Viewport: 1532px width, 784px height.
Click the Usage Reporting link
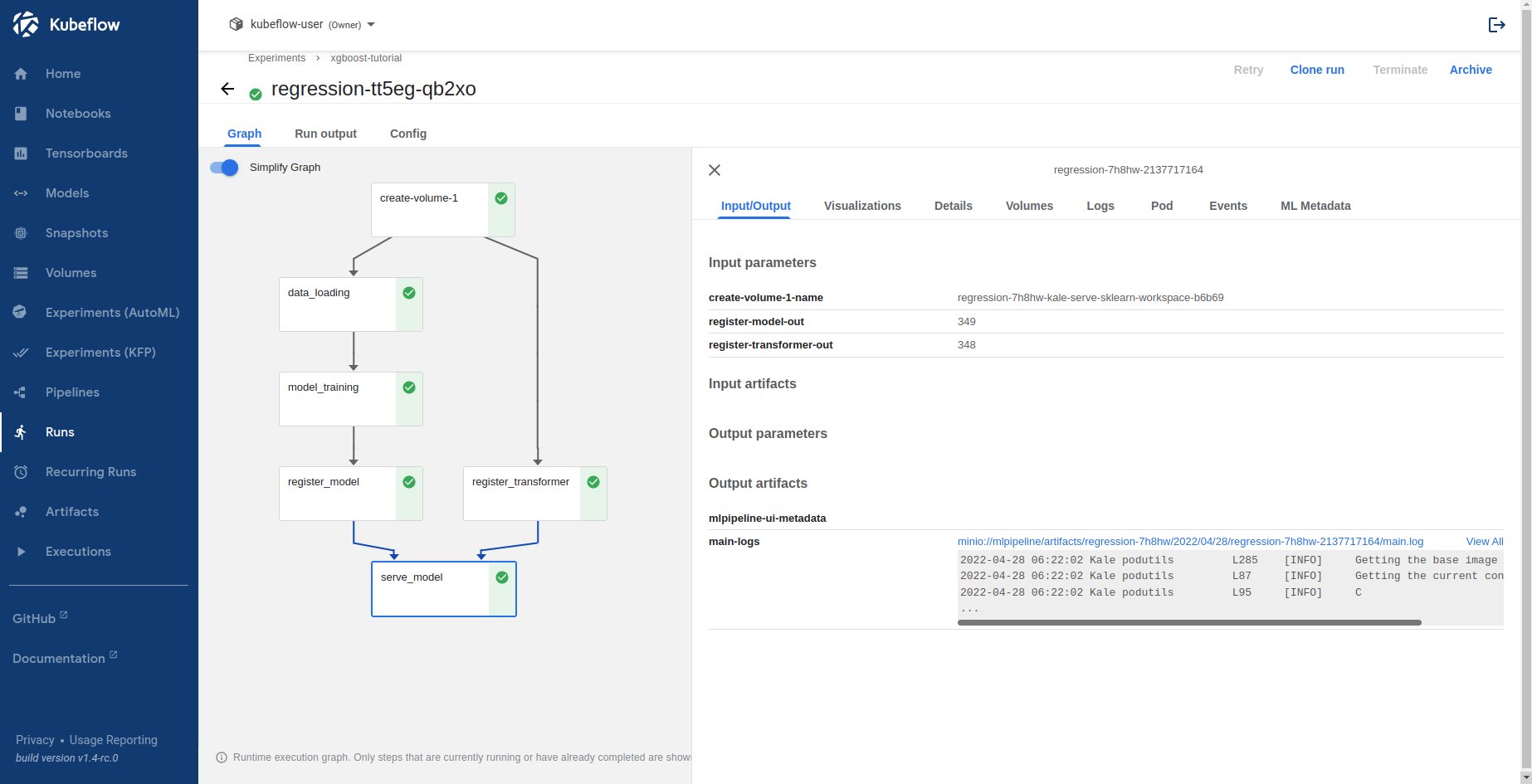click(x=113, y=740)
